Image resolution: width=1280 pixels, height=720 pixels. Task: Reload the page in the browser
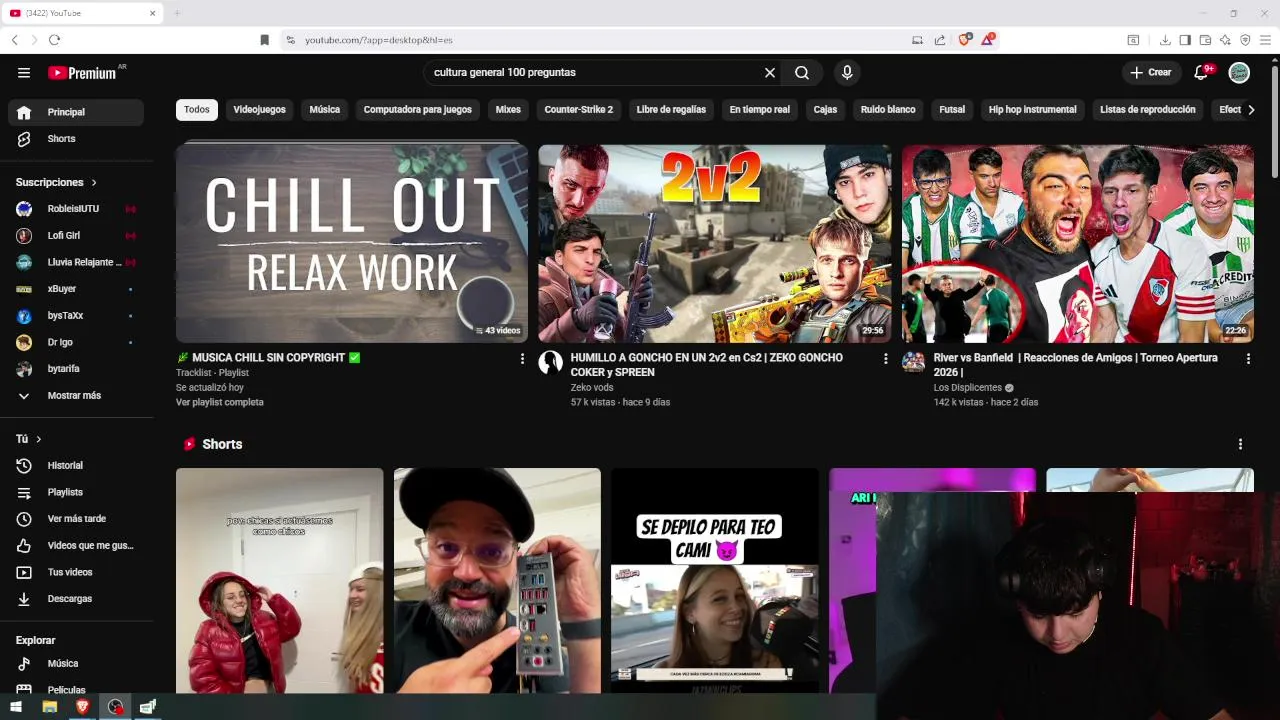tap(54, 40)
